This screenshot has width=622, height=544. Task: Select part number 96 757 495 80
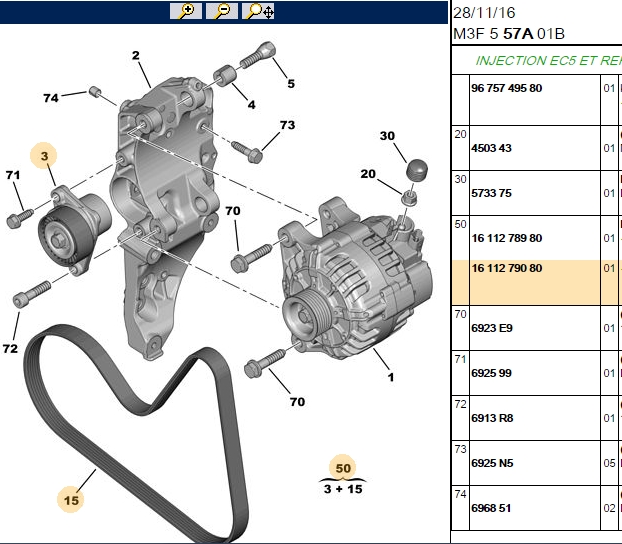[507, 88]
